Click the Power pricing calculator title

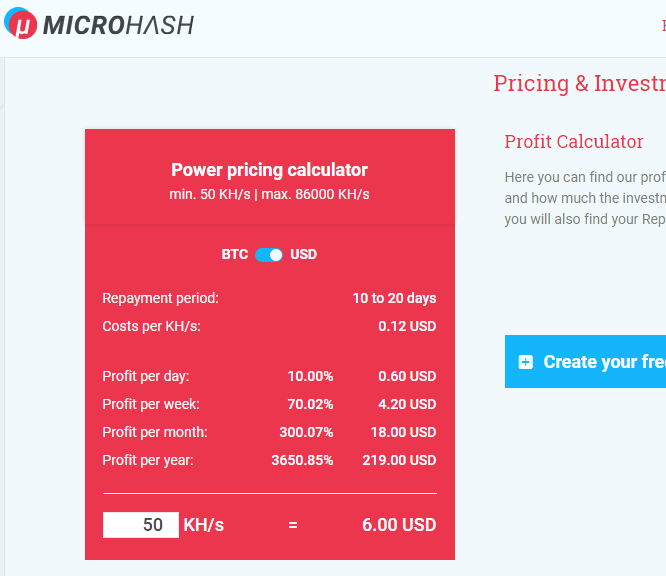click(269, 170)
